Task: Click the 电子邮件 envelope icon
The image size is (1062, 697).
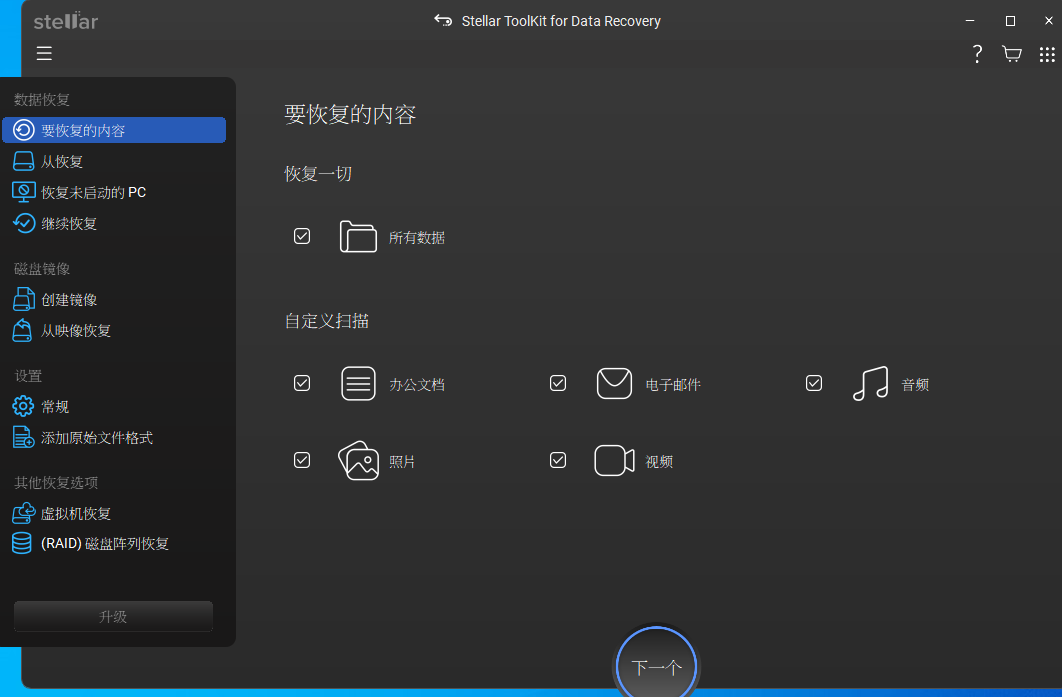Action: 614,383
